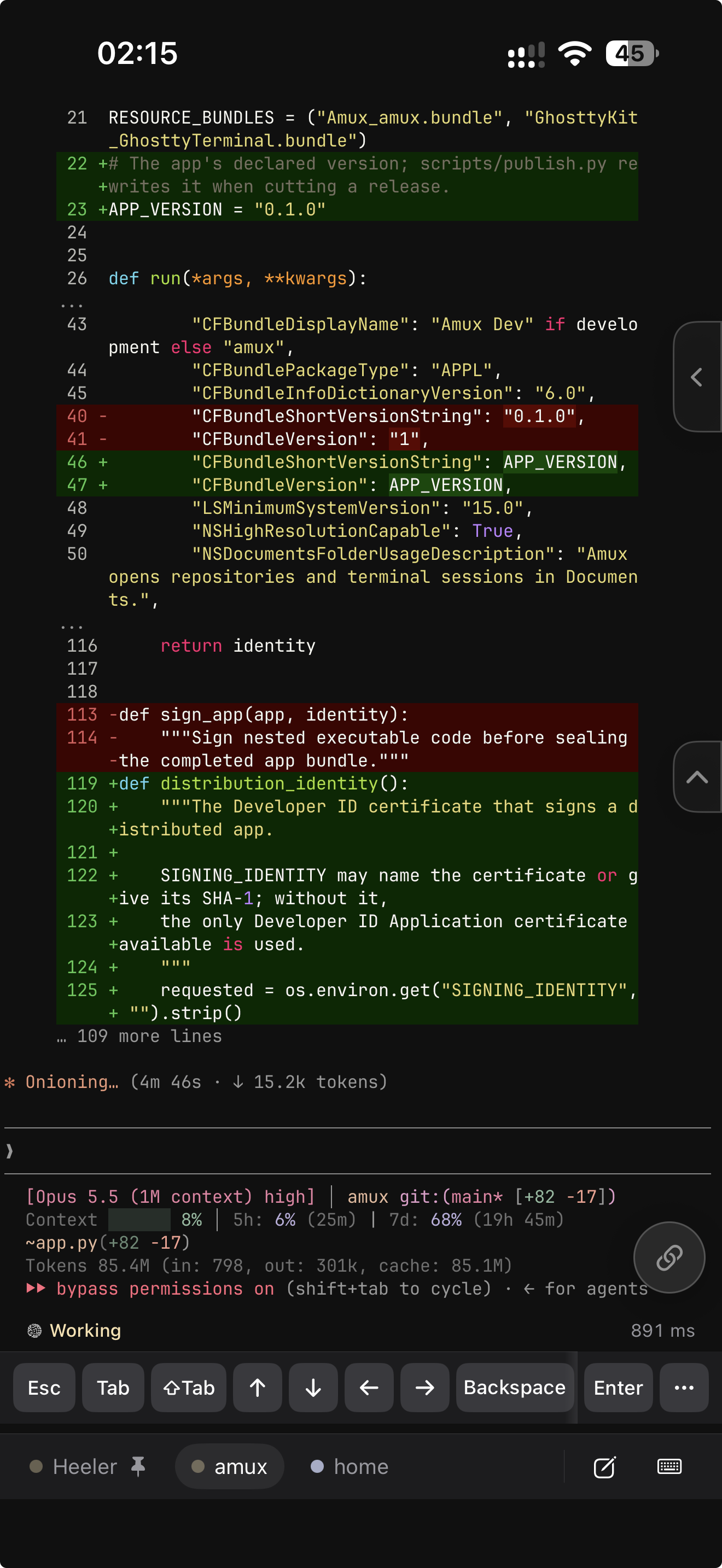Tap the Context usage progress bar

click(139, 1219)
